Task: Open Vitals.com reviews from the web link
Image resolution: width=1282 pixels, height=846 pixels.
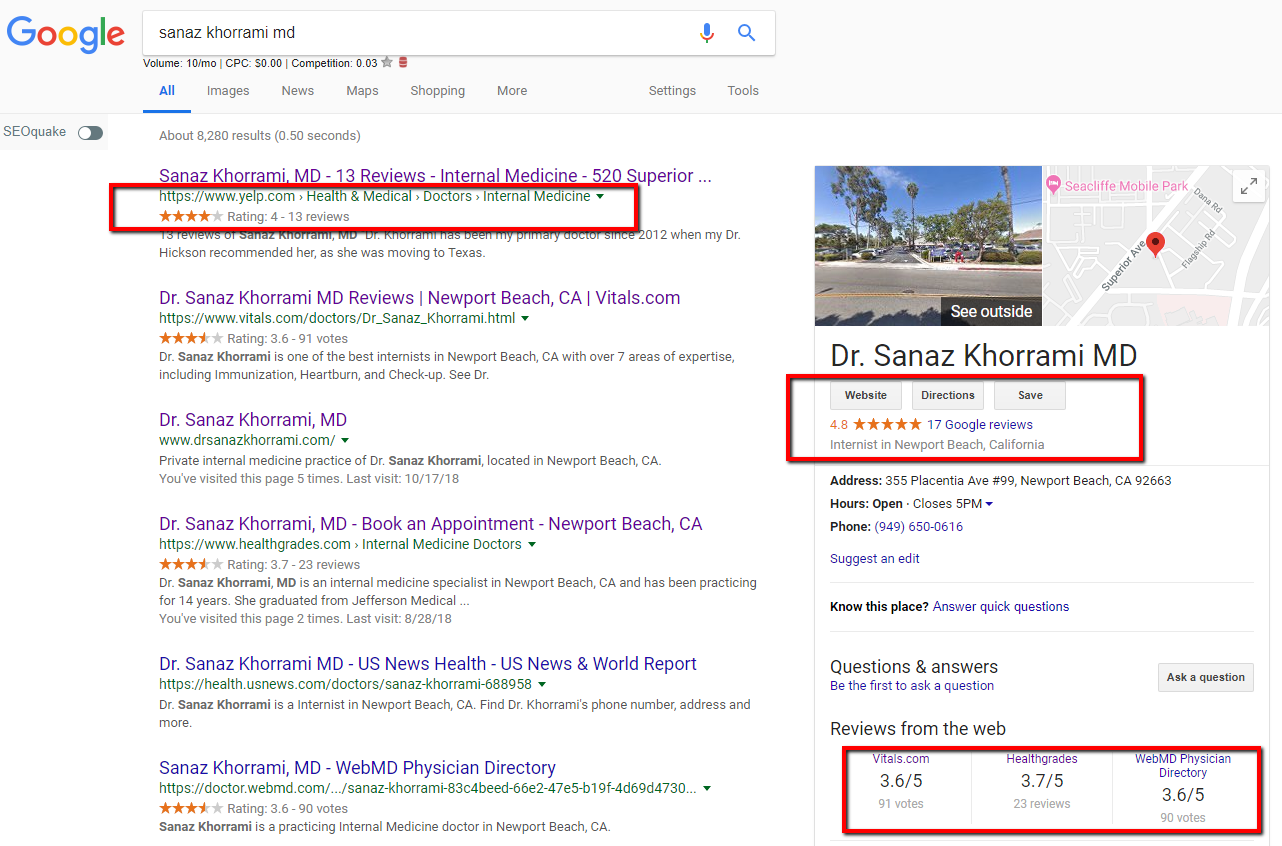Action: tap(901, 759)
